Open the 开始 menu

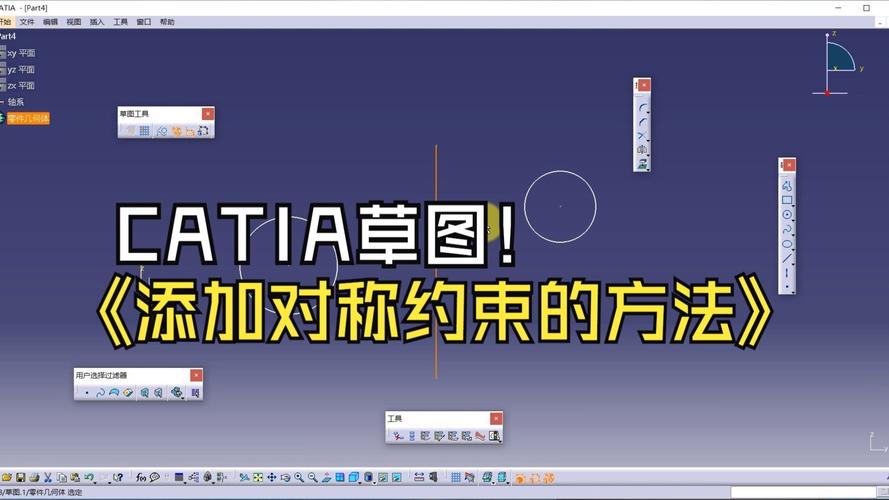click(x=5, y=22)
